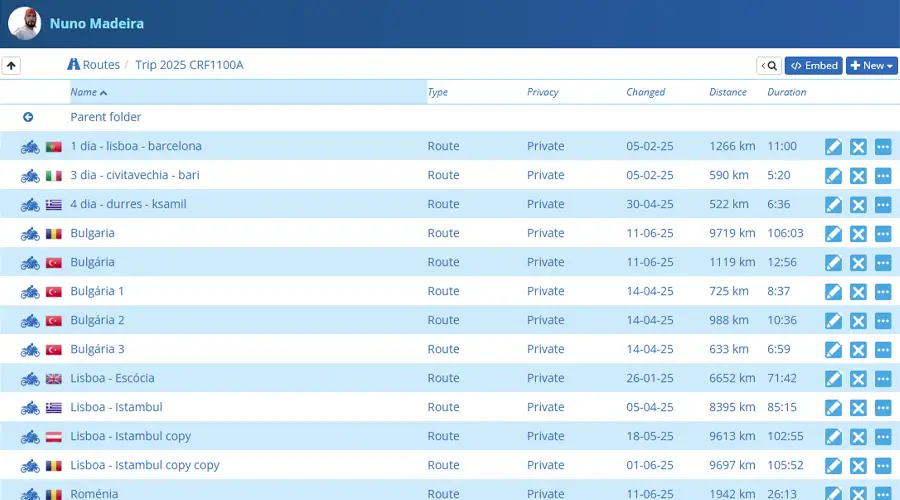900x500 pixels.
Task: Click the Italy flag on 3 dia row
Action: tap(53, 176)
